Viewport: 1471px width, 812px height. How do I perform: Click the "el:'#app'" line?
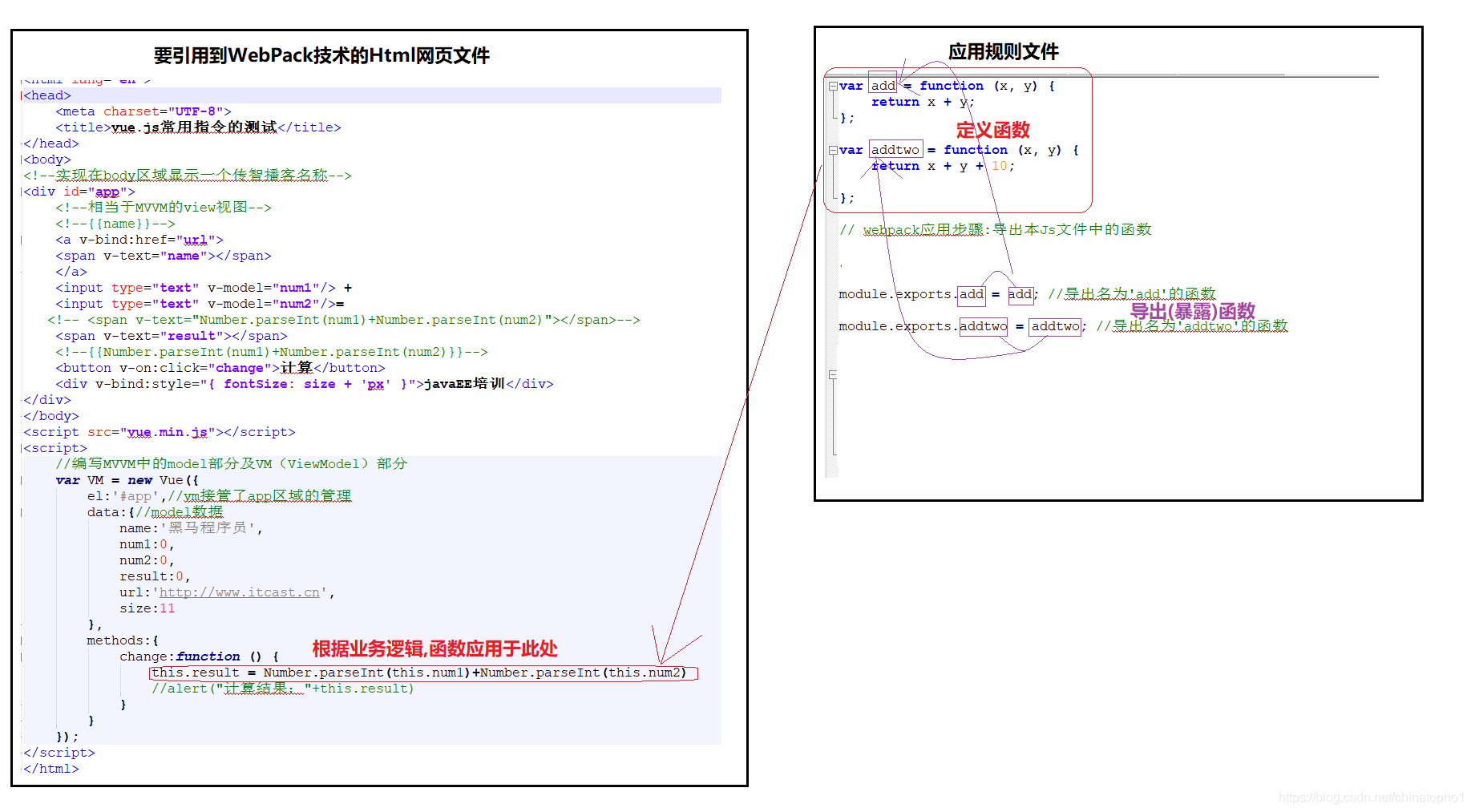pyautogui.click(x=219, y=496)
